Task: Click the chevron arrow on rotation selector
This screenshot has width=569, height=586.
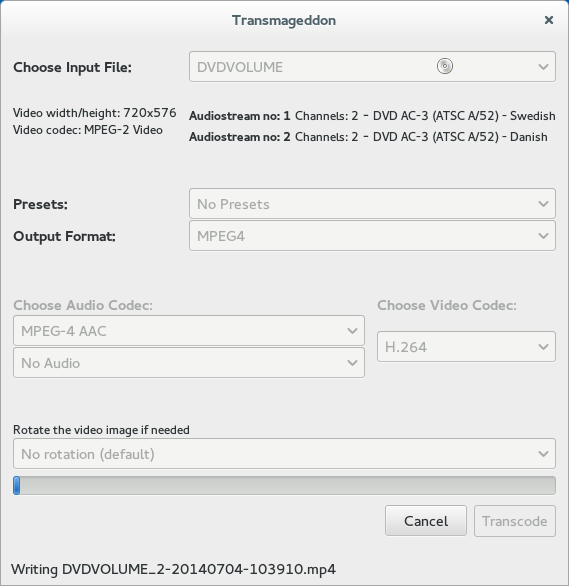Action: (543, 454)
